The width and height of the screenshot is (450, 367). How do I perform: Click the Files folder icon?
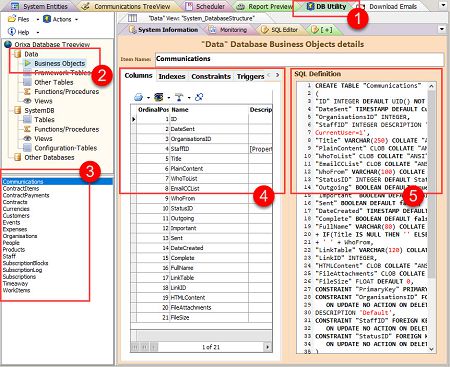(12, 19)
